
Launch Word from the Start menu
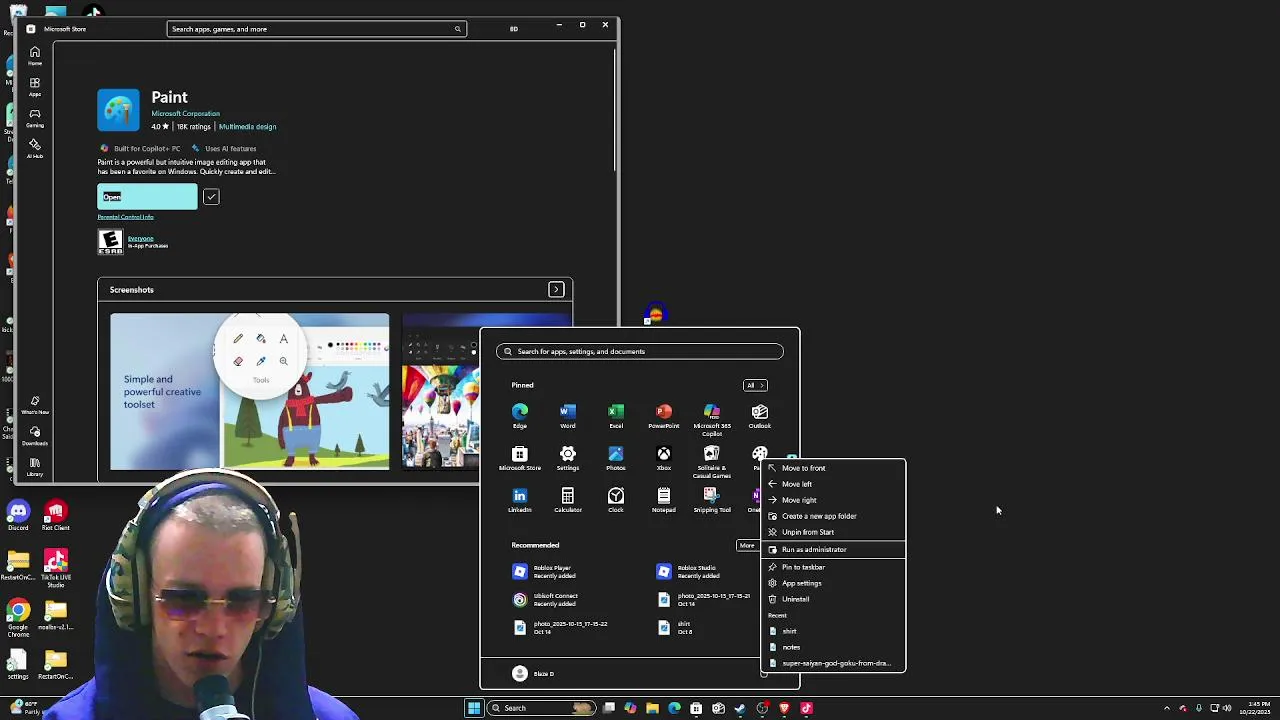coord(568,416)
